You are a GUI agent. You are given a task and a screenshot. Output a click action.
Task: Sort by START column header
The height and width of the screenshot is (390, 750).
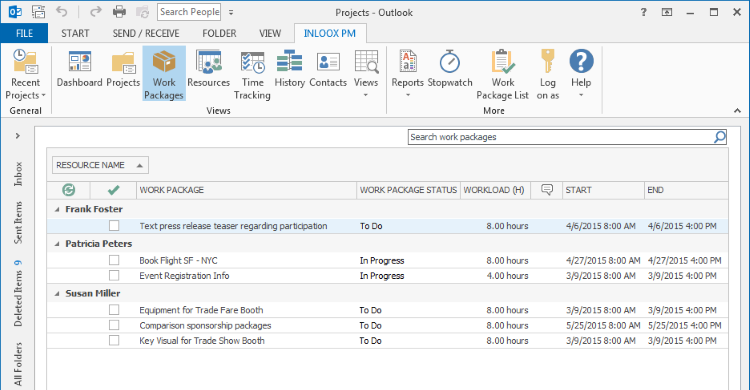(x=603, y=190)
